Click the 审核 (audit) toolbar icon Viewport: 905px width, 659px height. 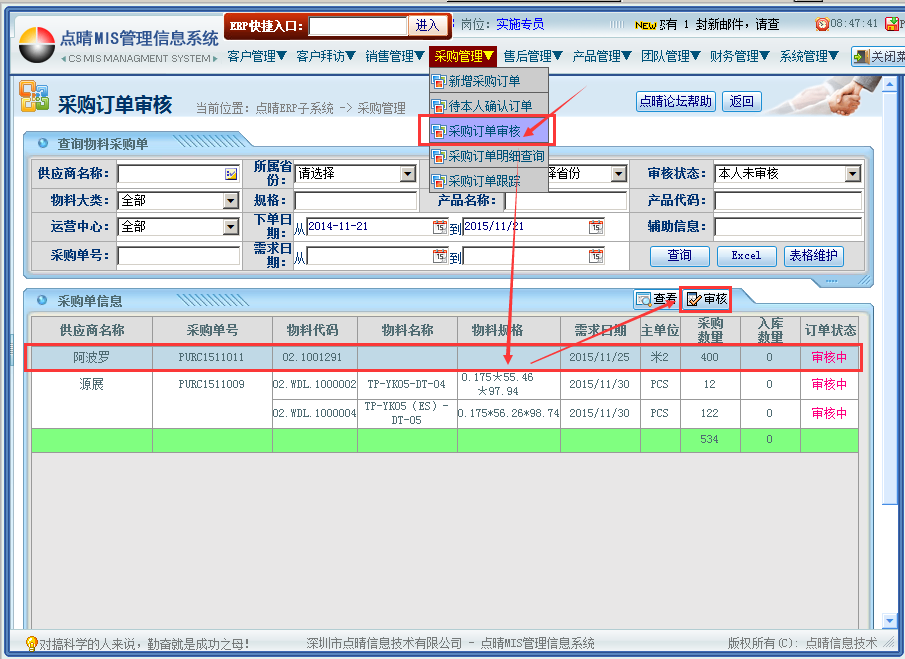pos(694,299)
